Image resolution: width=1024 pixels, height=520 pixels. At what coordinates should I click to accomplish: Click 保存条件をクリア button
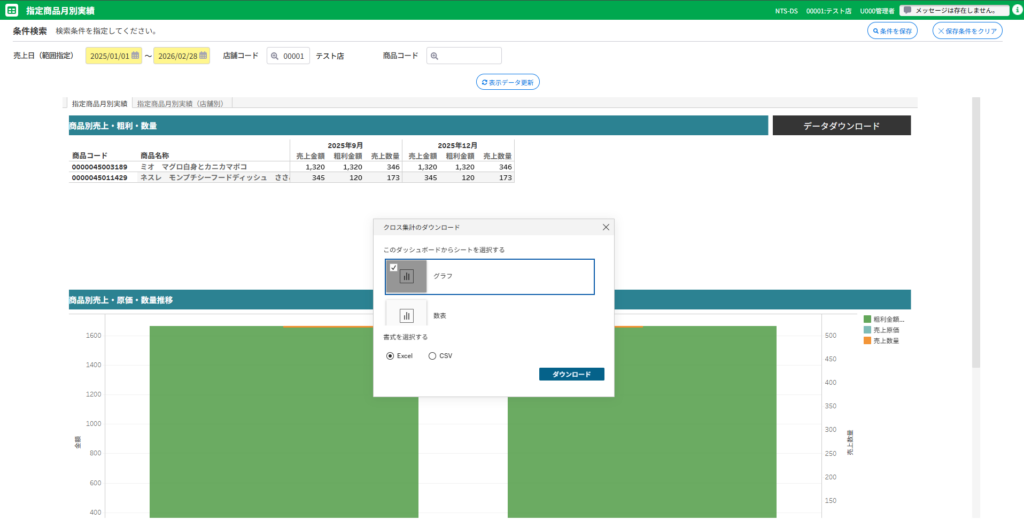[967, 31]
